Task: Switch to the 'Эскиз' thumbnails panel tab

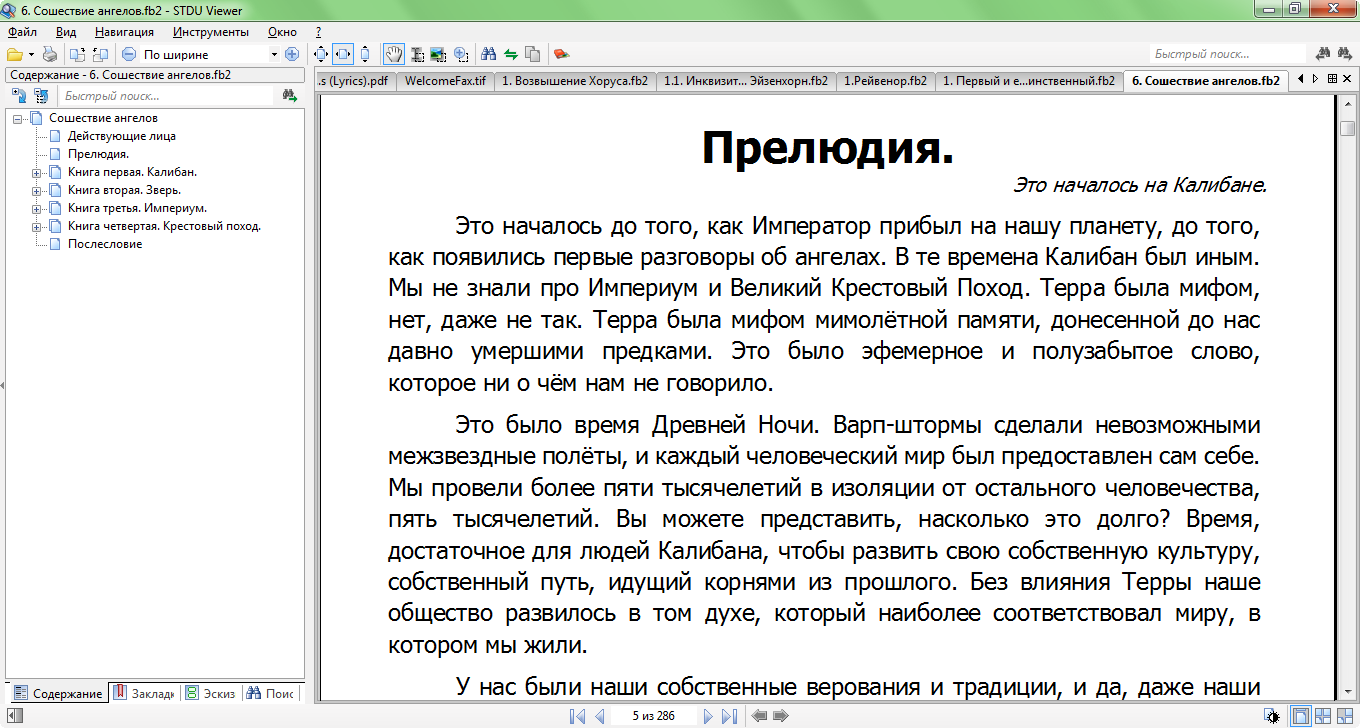Action: tap(211, 693)
